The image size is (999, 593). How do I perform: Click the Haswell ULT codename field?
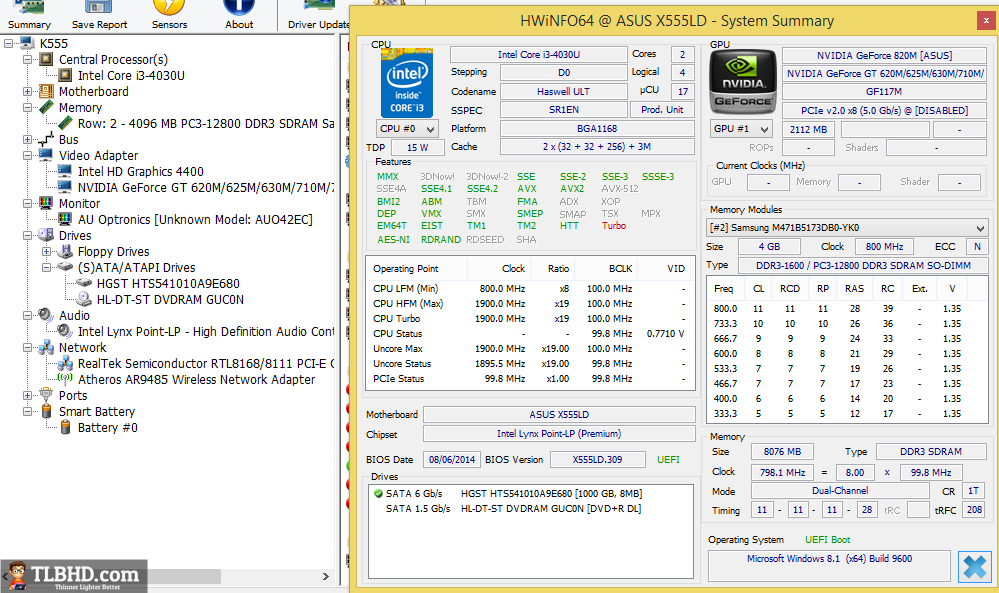click(563, 91)
